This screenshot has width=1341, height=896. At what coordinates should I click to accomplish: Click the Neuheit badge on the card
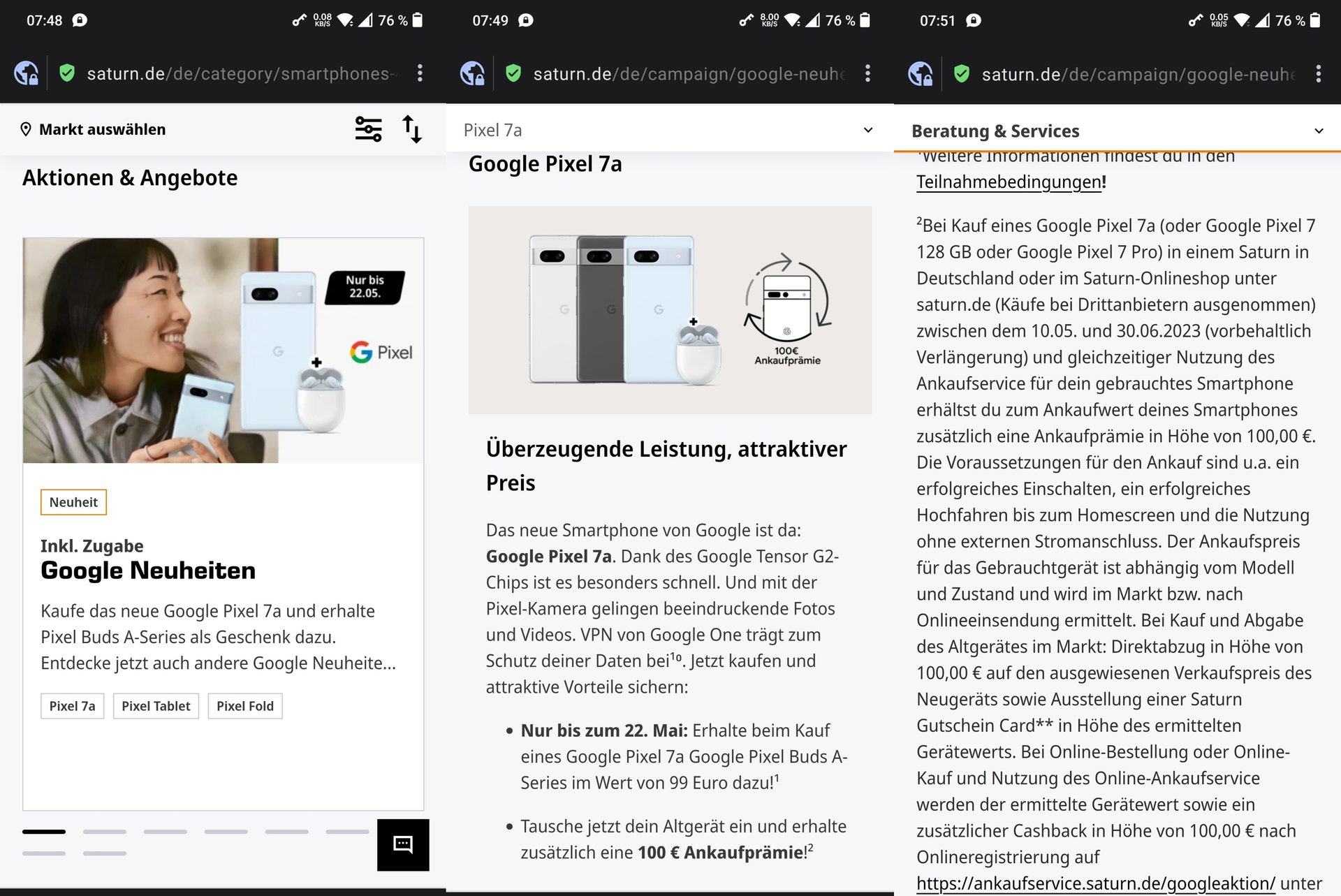(73, 502)
